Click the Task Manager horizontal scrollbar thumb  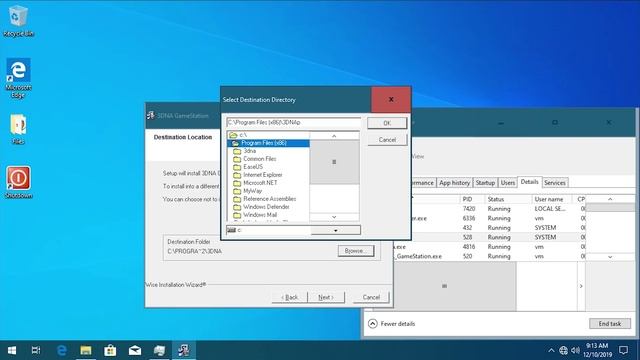(x=444, y=286)
